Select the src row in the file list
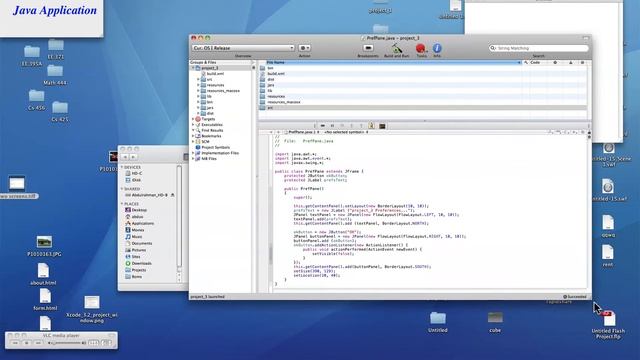 tap(422, 108)
